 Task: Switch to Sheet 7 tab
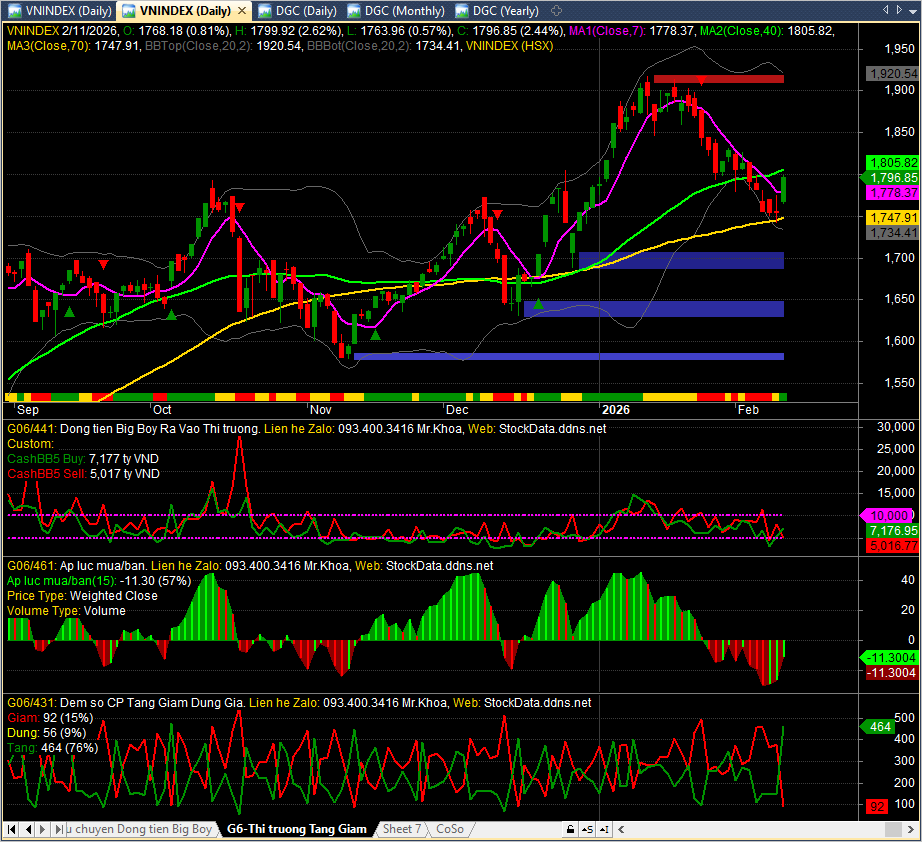pyautogui.click(x=402, y=829)
